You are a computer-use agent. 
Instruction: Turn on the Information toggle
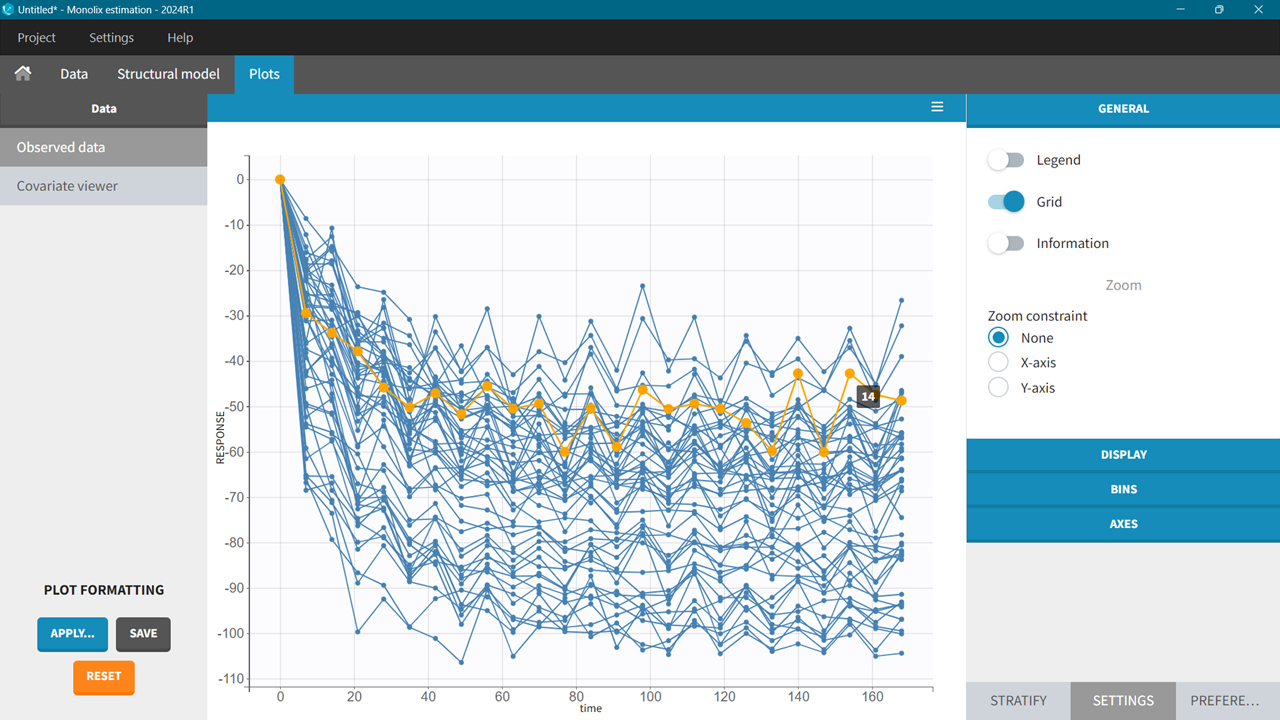point(1005,243)
